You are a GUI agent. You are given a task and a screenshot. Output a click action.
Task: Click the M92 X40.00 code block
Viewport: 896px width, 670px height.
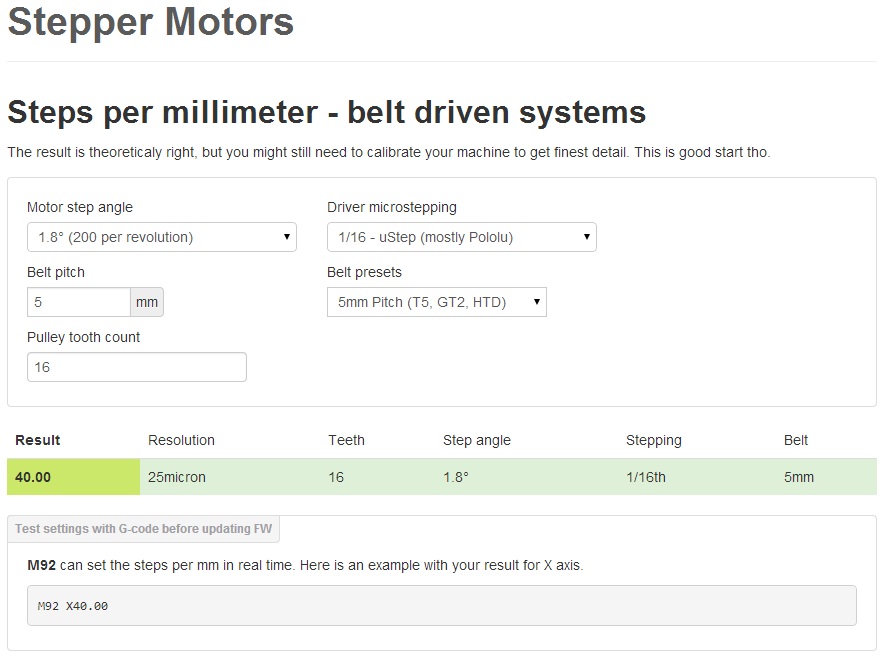point(441,606)
